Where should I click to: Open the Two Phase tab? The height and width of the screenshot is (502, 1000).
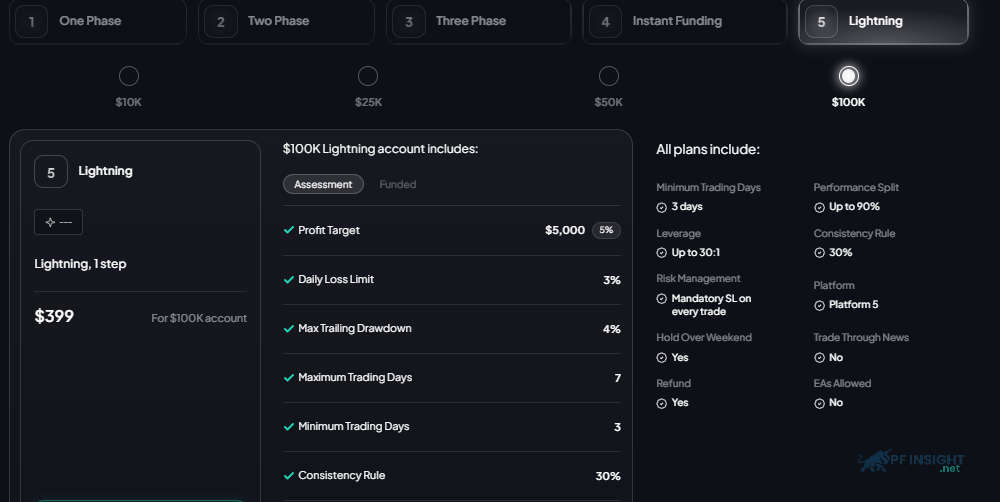(x=286, y=21)
